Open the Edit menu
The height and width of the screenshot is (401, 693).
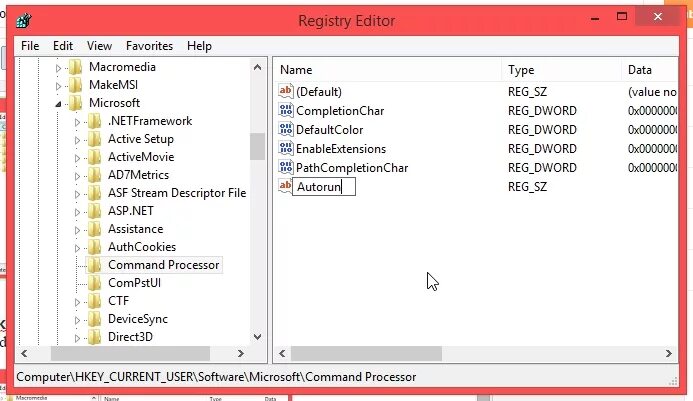63,46
